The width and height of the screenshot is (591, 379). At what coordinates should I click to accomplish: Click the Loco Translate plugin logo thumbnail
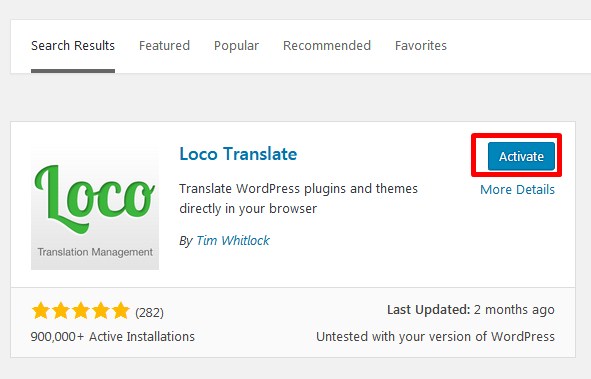pos(95,208)
